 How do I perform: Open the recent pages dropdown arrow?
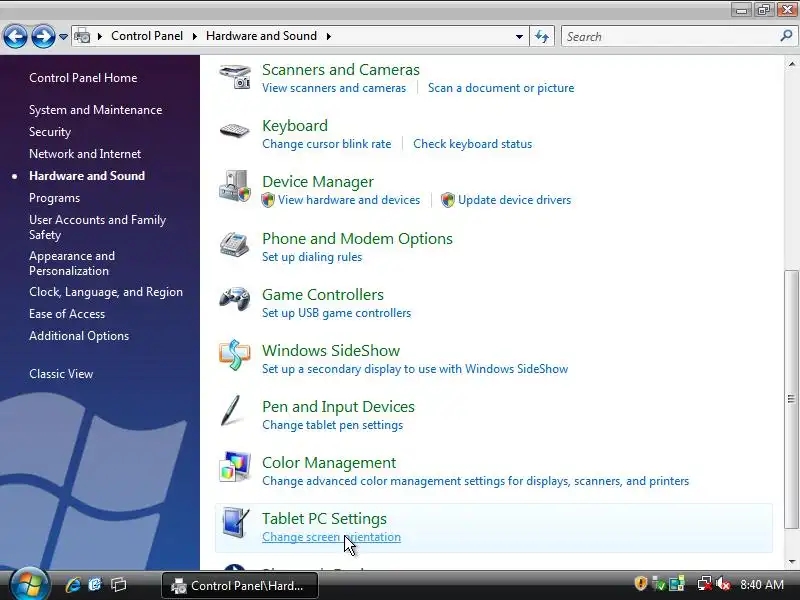(x=63, y=37)
